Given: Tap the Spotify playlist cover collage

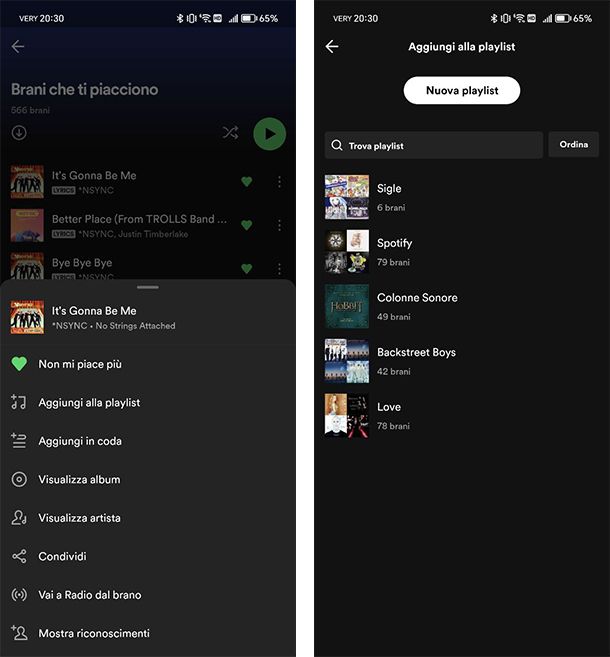Looking at the screenshot, I should click(347, 251).
